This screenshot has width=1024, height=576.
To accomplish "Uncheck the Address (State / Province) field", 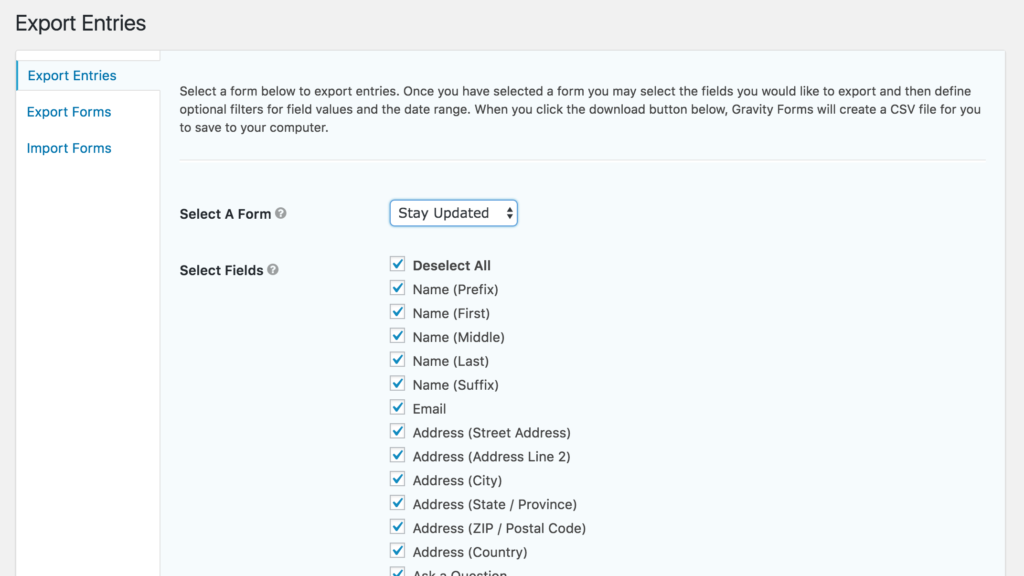I will point(398,504).
